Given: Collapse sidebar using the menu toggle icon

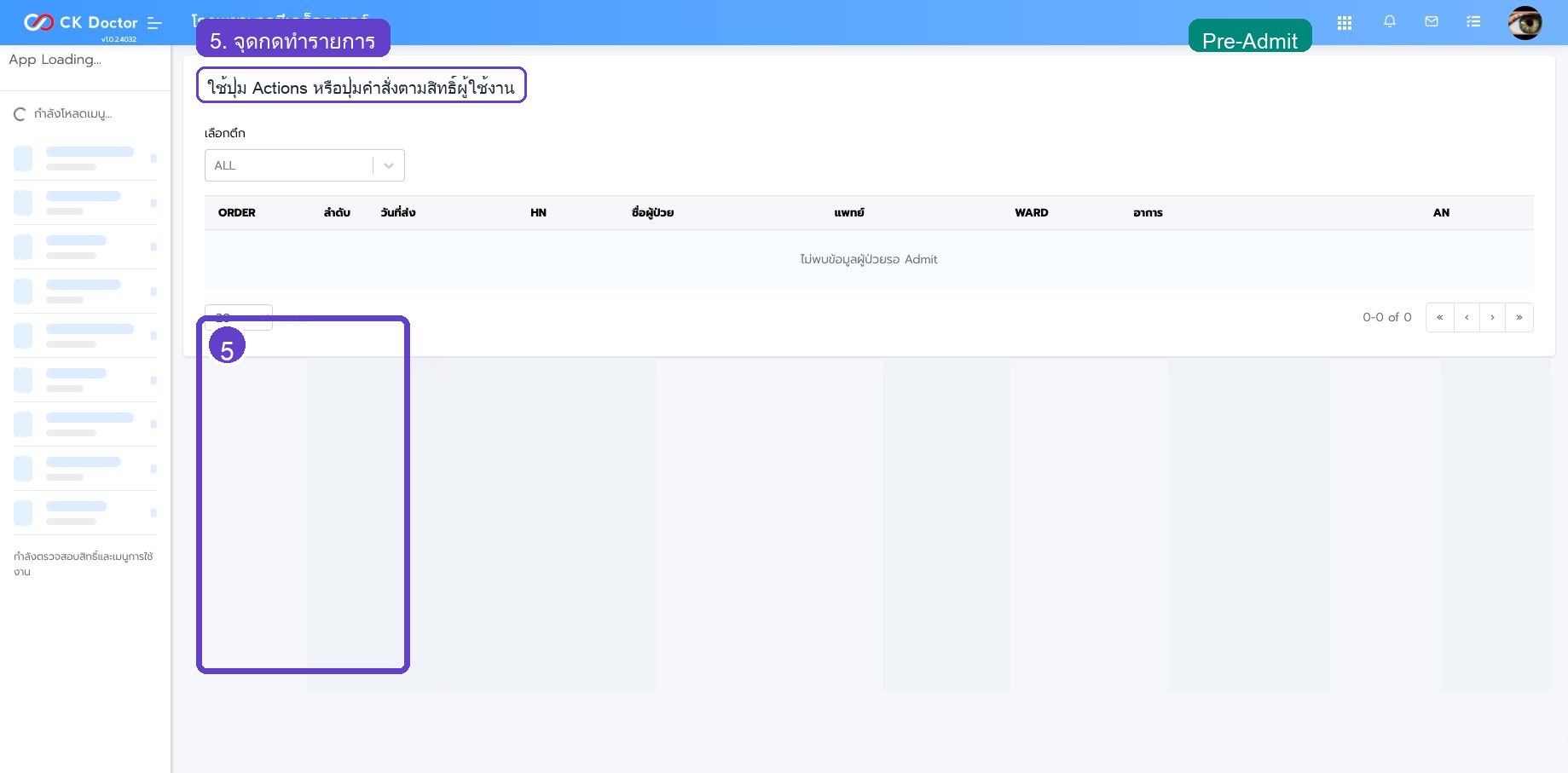Looking at the screenshot, I should pos(154,23).
